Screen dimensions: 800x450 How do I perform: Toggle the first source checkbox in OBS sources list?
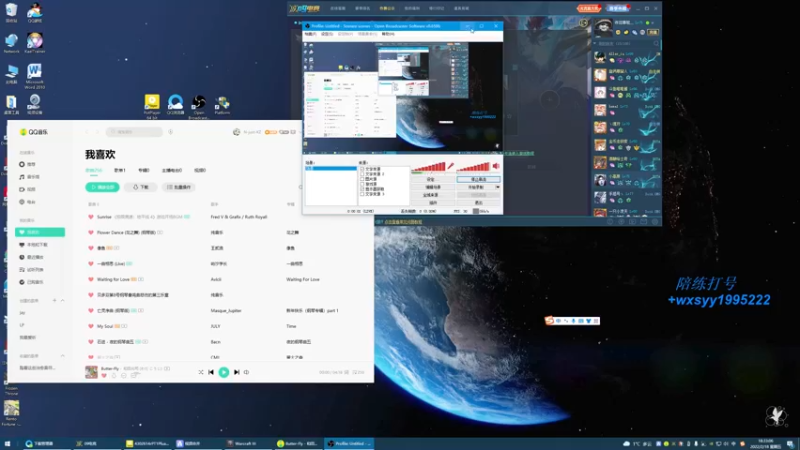[362, 169]
